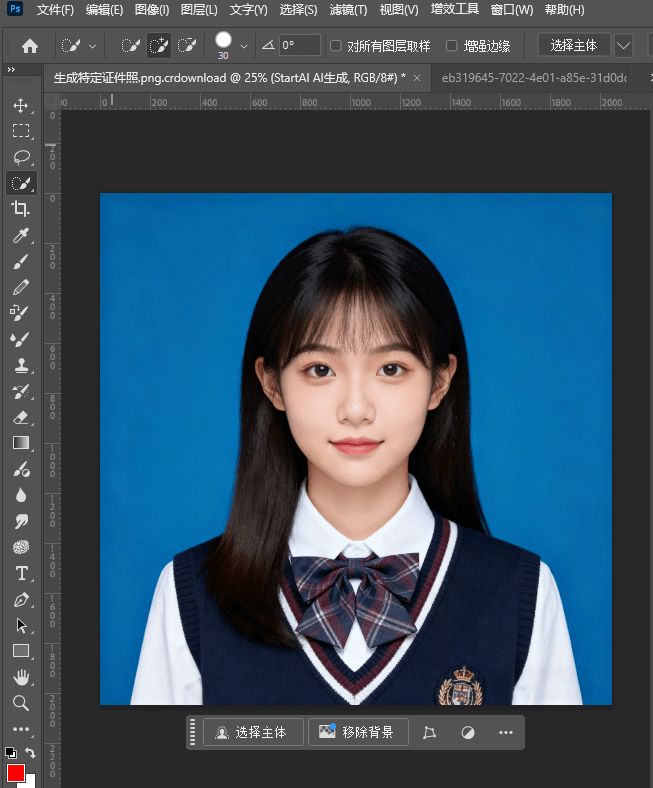
Task: Click the red foreground color swatch
Action: click(x=15, y=773)
